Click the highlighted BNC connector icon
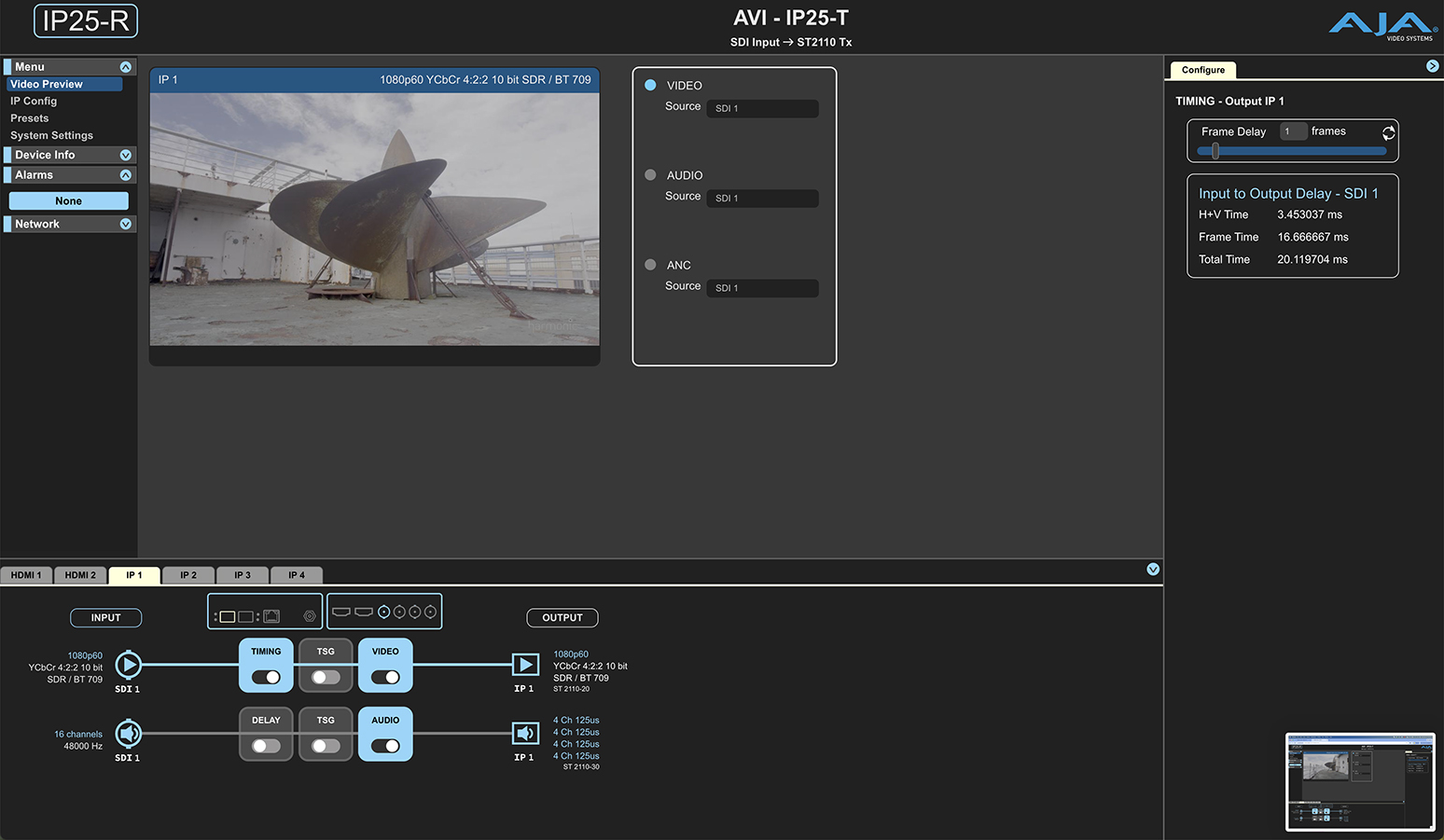1444x840 pixels. coord(383,613)
